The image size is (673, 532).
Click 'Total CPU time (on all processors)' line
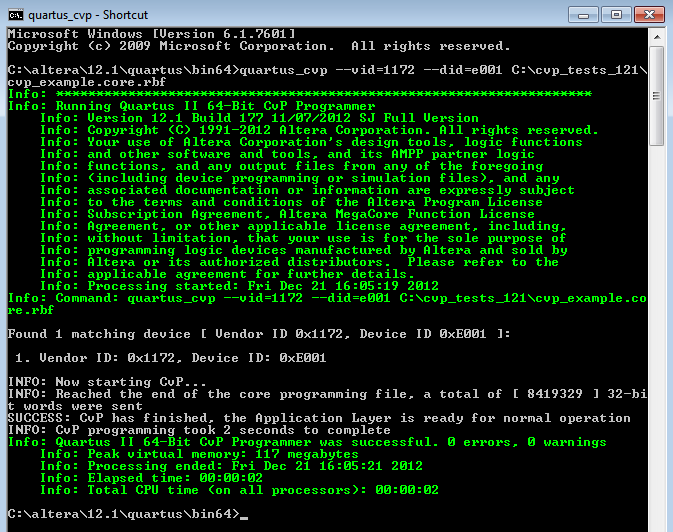pyautogui.click(x=239, y=490)
